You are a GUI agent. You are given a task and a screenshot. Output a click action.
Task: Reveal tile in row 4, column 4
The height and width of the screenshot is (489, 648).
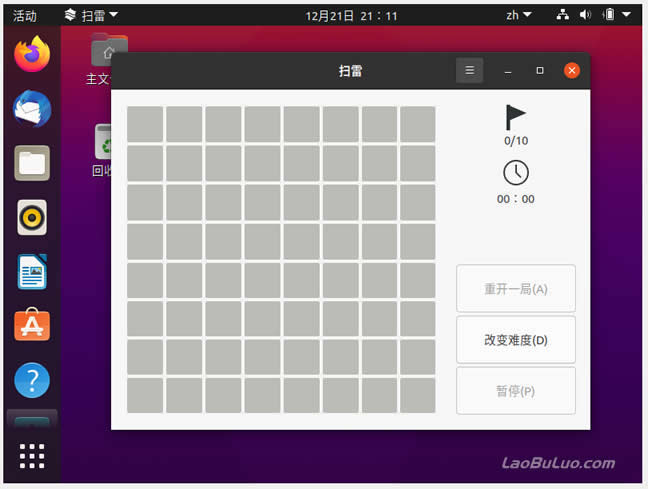262,241
